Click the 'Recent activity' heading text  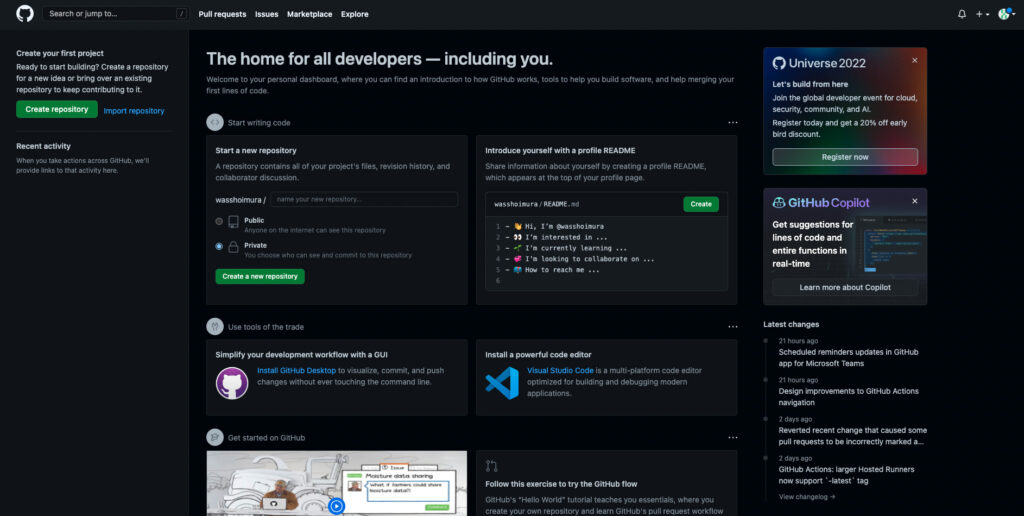[x=43, y=146]
